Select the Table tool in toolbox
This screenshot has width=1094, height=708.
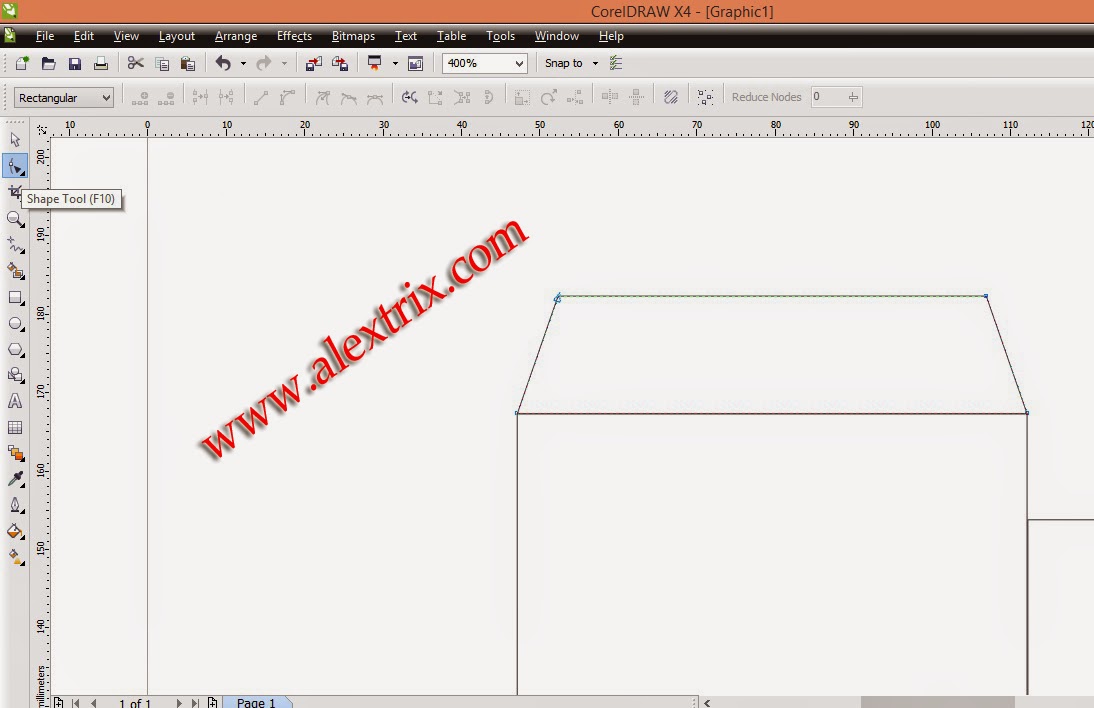15,428
